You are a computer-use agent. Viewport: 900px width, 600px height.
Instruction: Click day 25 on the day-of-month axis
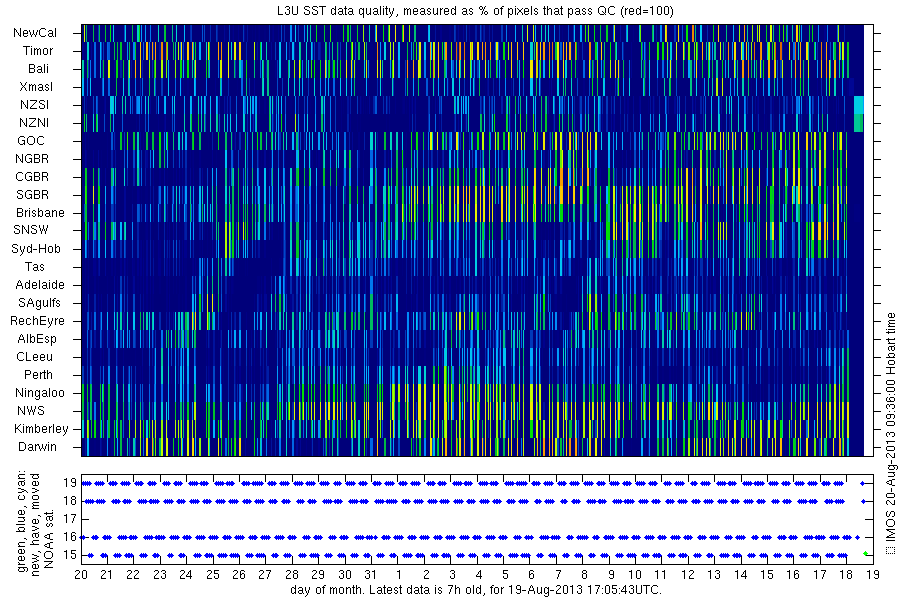tap(213, 575)
